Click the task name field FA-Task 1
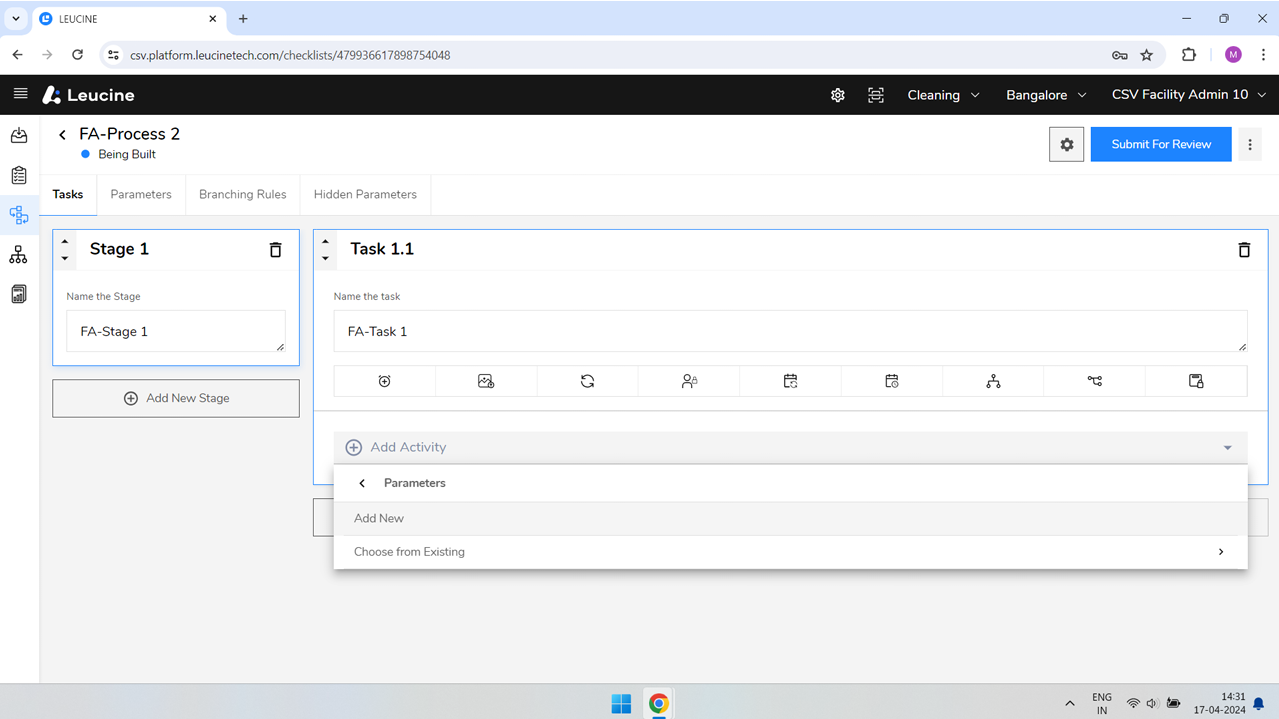Viewport: 1279px width, 719px height. click(790, 331)
